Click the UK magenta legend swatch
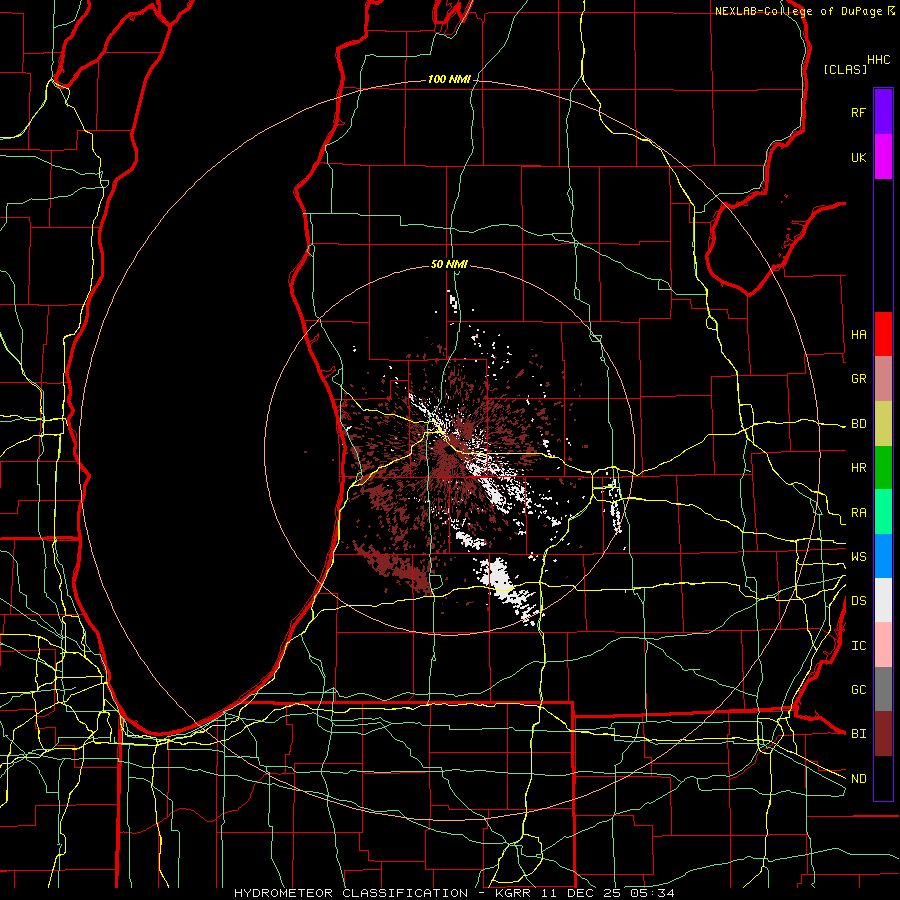The height and width of the screenshot is (900, 900). [x=883, y=157]
